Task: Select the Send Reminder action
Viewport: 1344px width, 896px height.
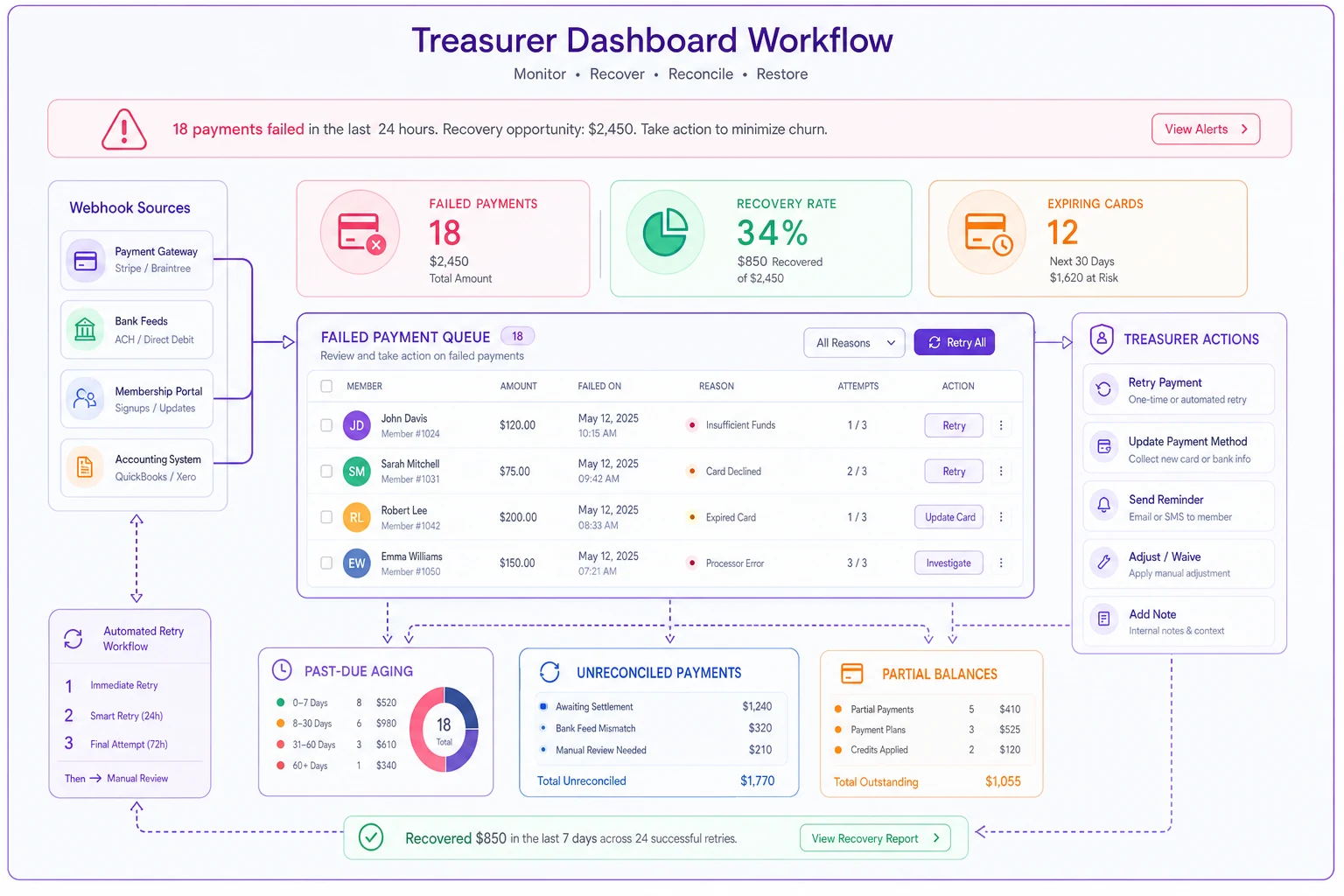Action: (x=1179, y=507)
